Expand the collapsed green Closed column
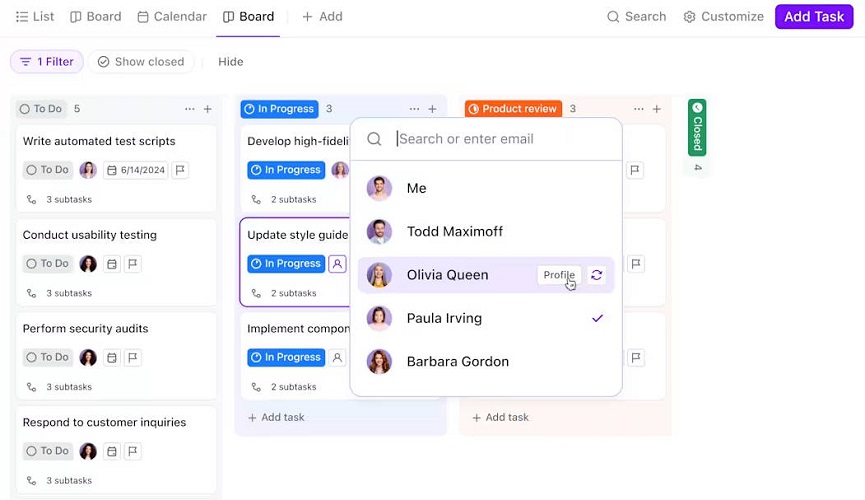 point(697,127)
